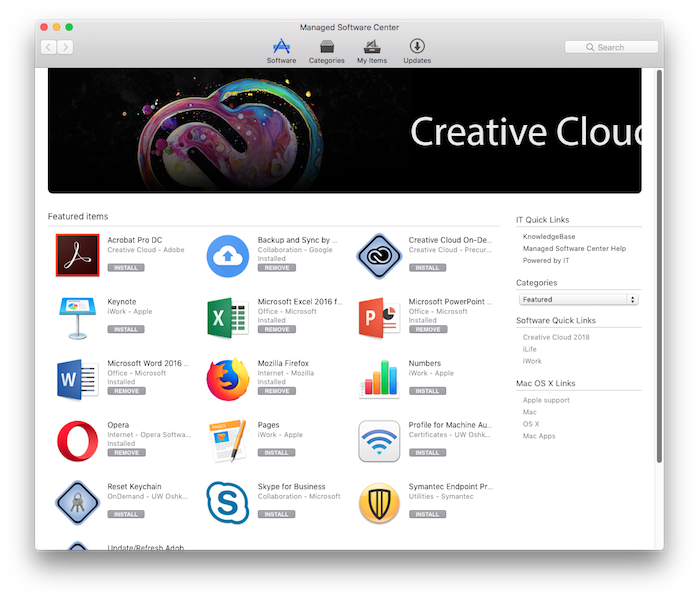
Task: Open Profile for Machine Auth Wi-Fi icon
Action: 379,441
